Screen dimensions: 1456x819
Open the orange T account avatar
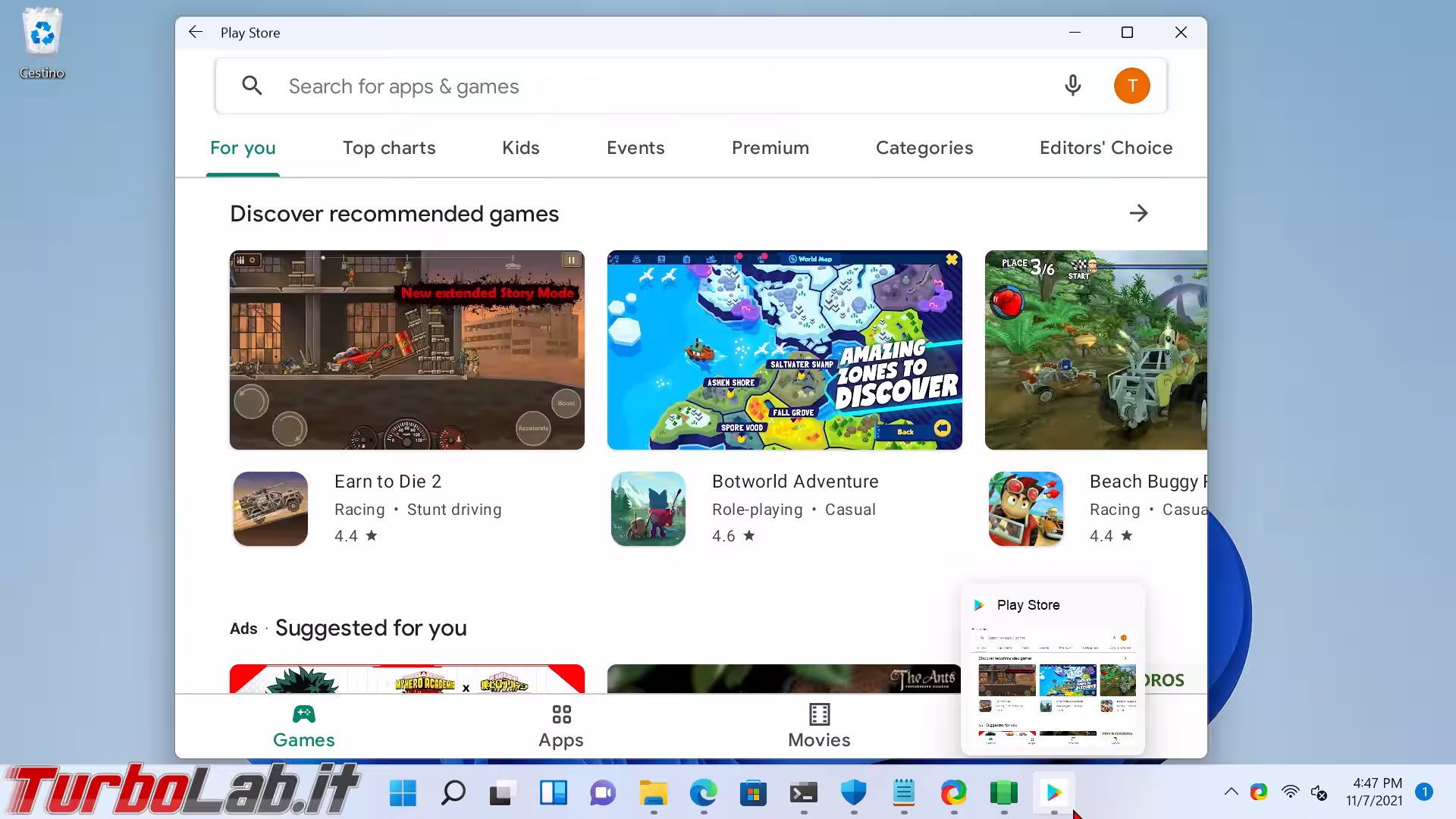click(1131, 86)
